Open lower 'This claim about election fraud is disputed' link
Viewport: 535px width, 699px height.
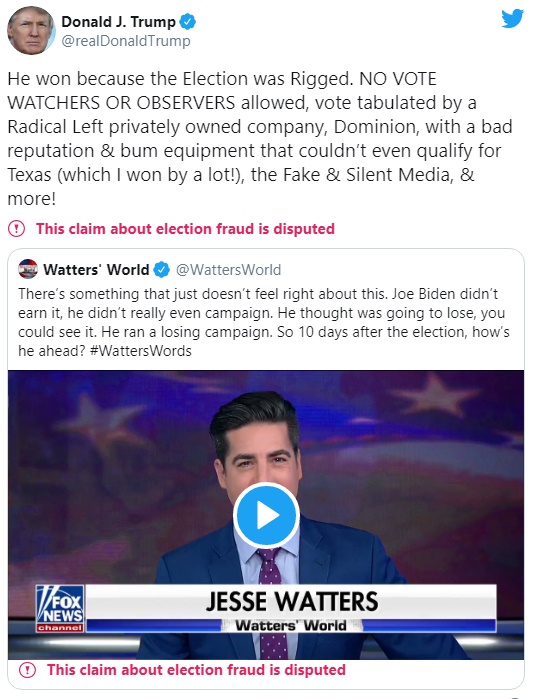point(196,670)
